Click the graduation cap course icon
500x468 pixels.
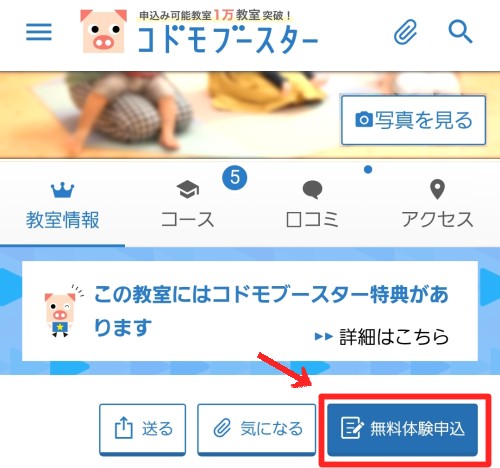pyautogui.click(x=188, y=189)
